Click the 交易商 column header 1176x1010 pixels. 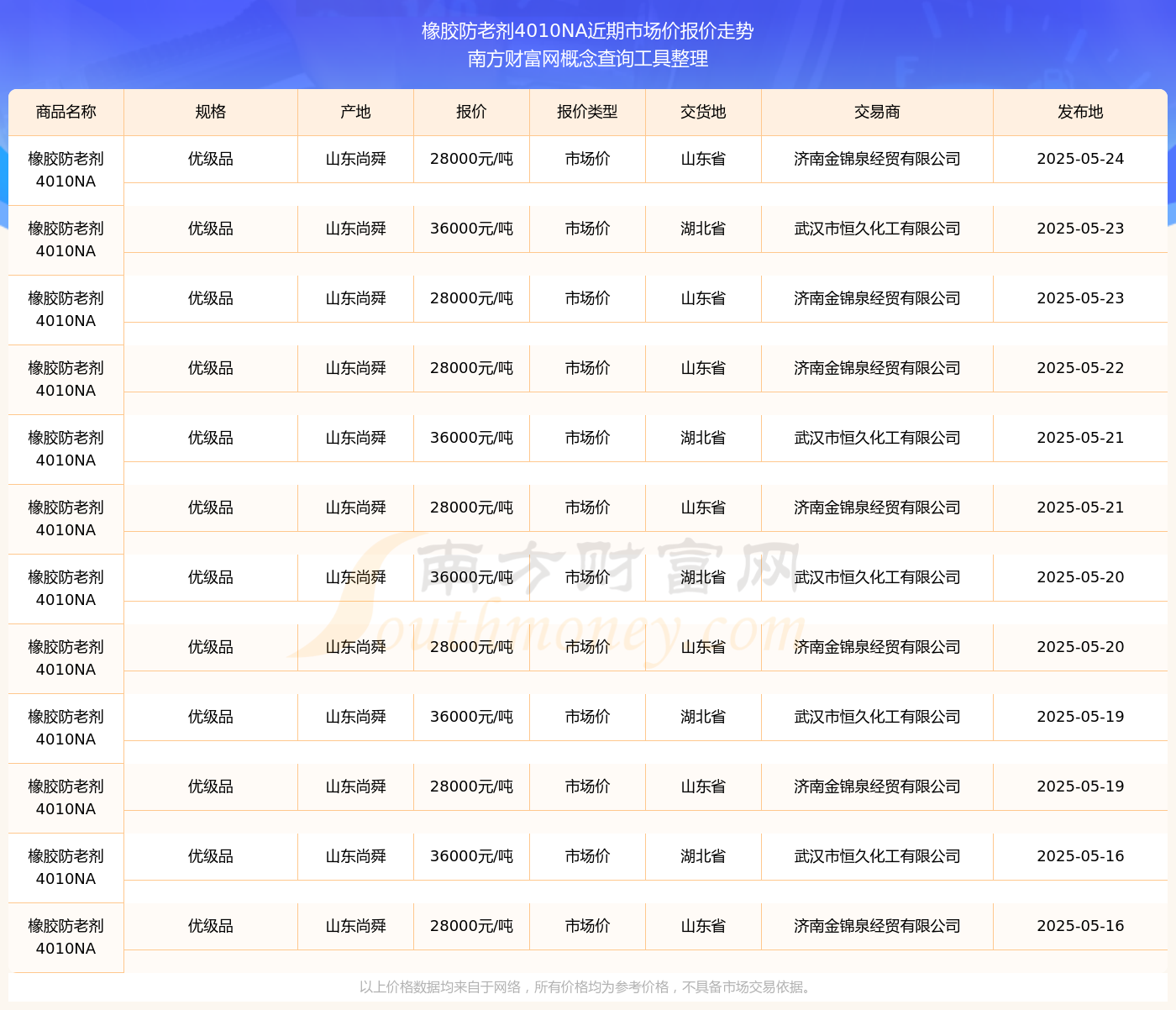(878, 112)
